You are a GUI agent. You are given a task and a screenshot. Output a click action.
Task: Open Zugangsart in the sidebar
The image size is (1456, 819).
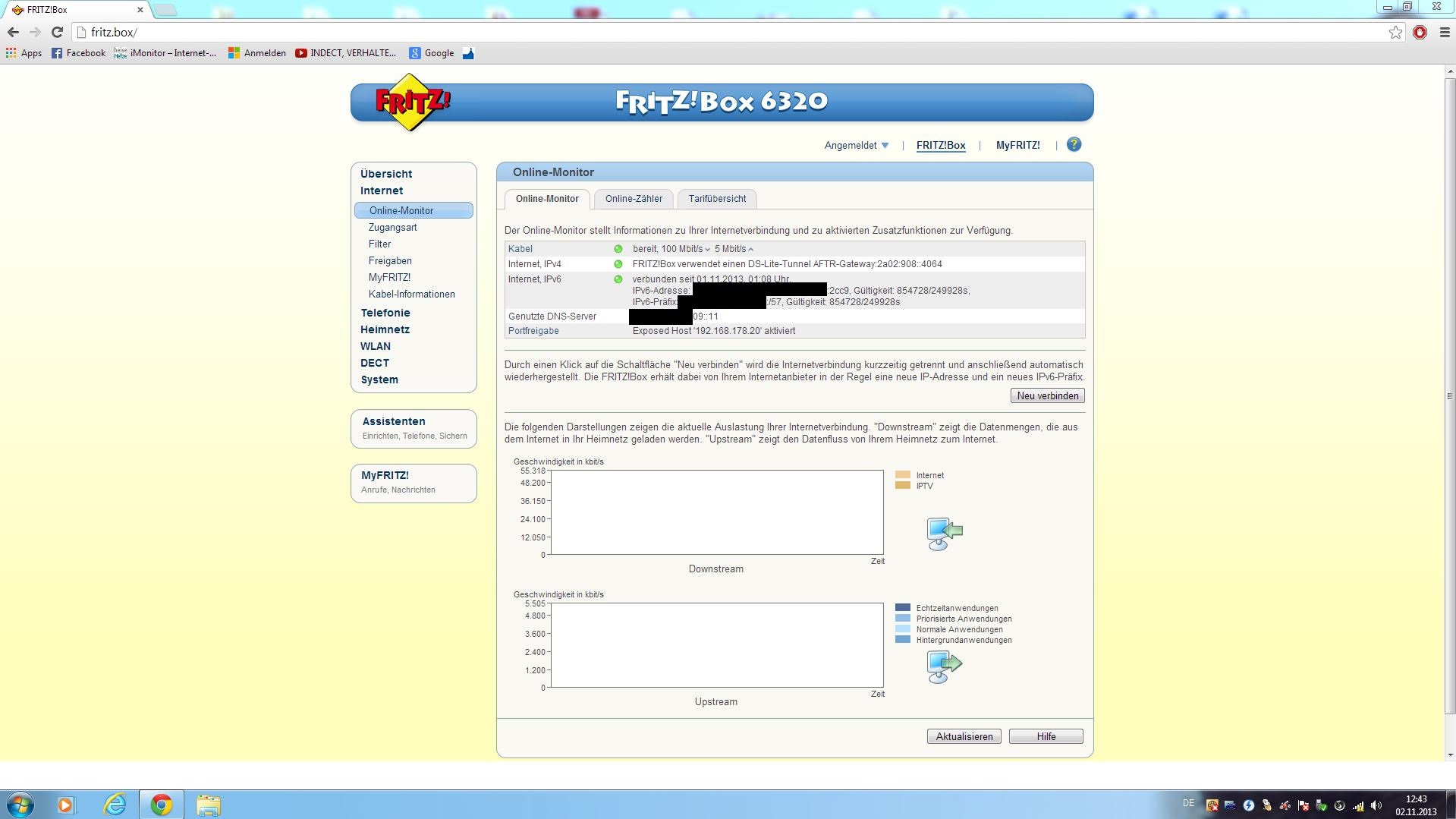(x=392, y=228)
